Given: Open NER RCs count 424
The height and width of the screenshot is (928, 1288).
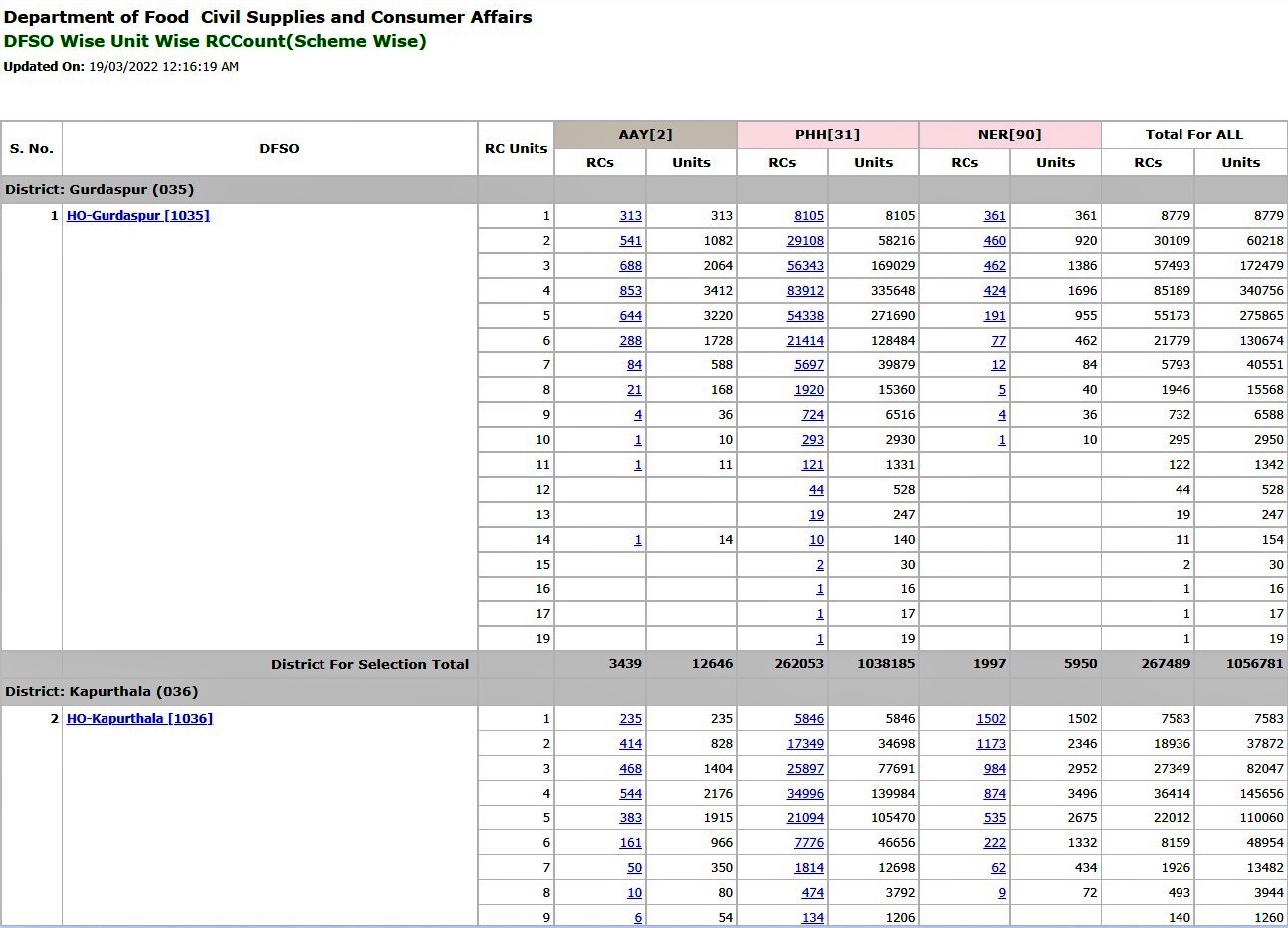Looking at the screenshot, I should (x=995, y=291).
